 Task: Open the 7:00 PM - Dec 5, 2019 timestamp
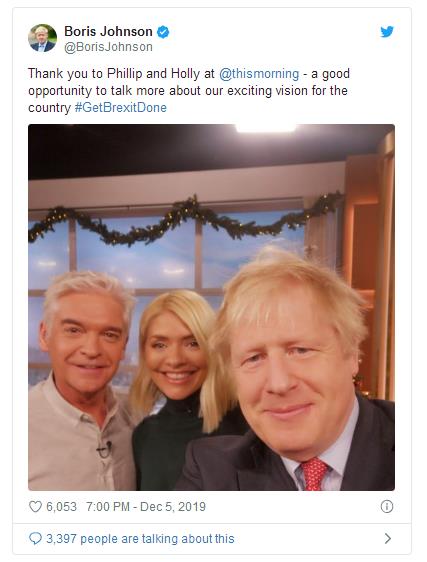point(146,506)
